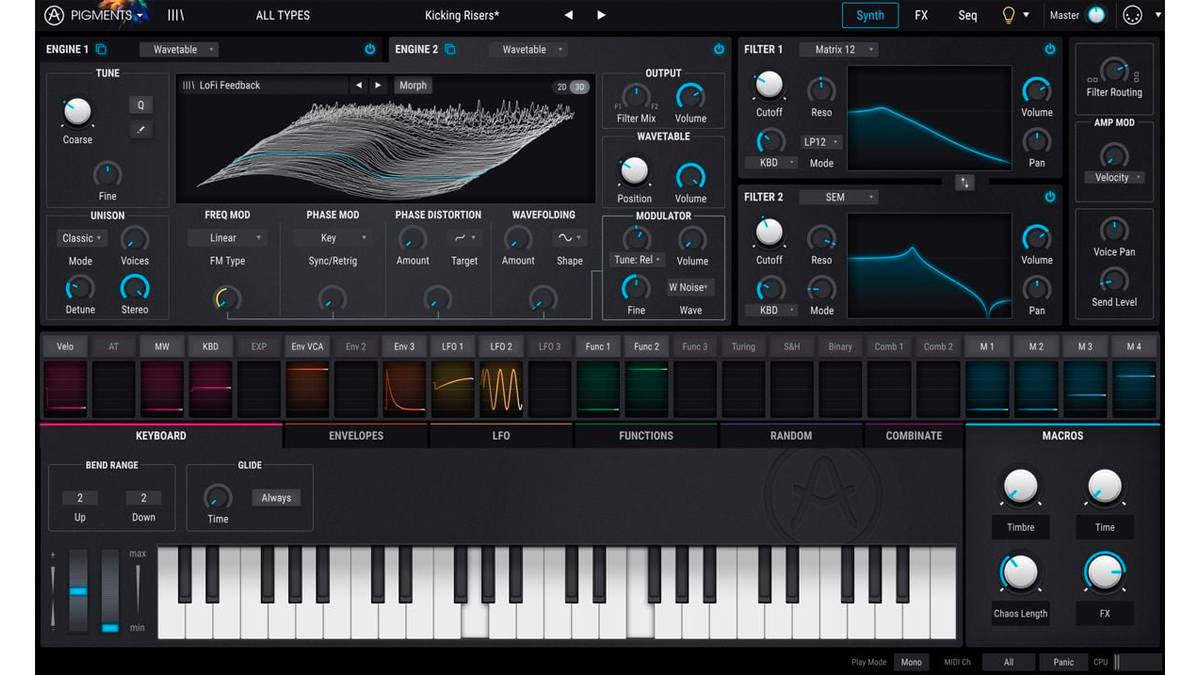Click the Unison Detune knob

(80, 288)
